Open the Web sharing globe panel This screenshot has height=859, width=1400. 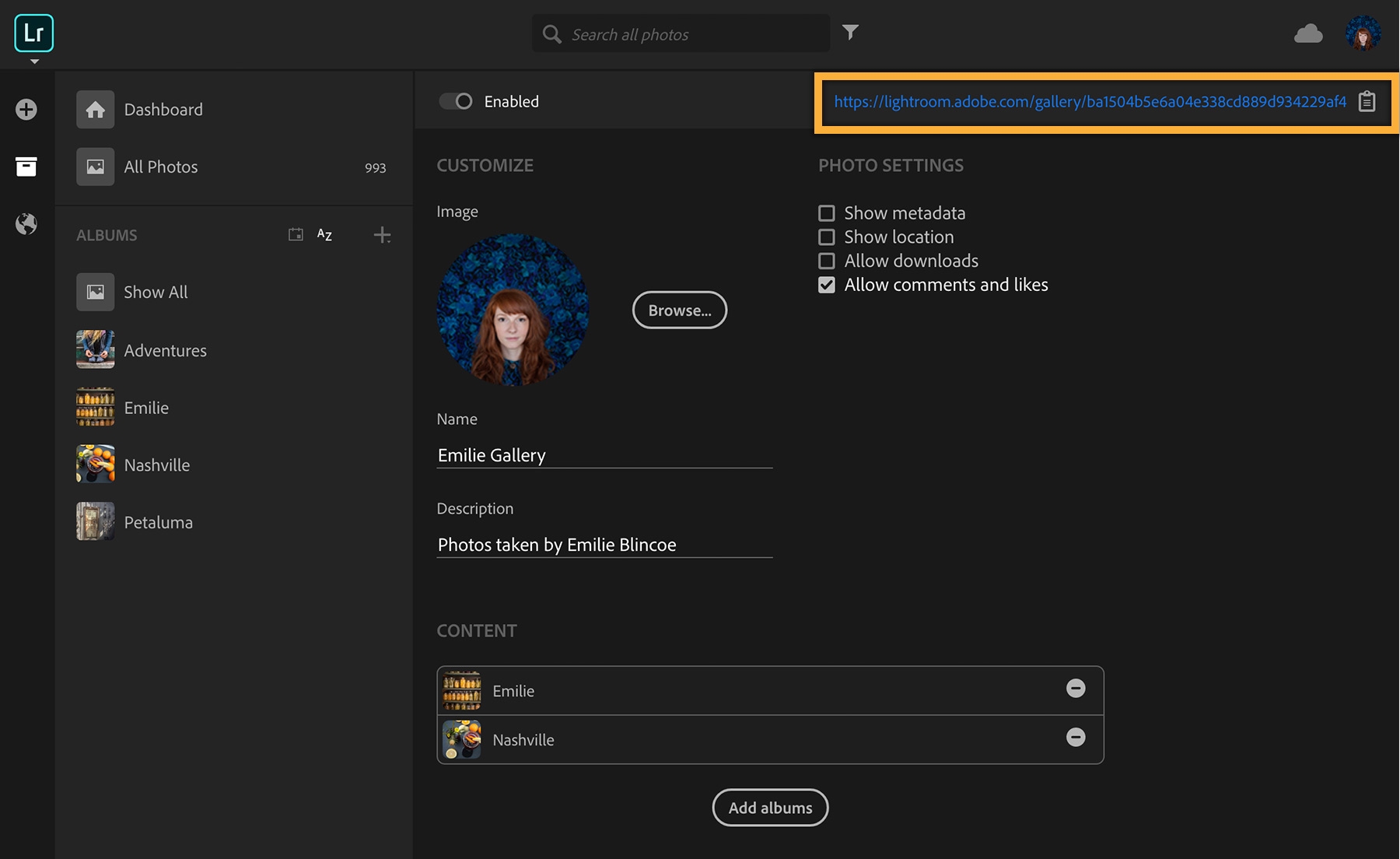tap(26, 225)
